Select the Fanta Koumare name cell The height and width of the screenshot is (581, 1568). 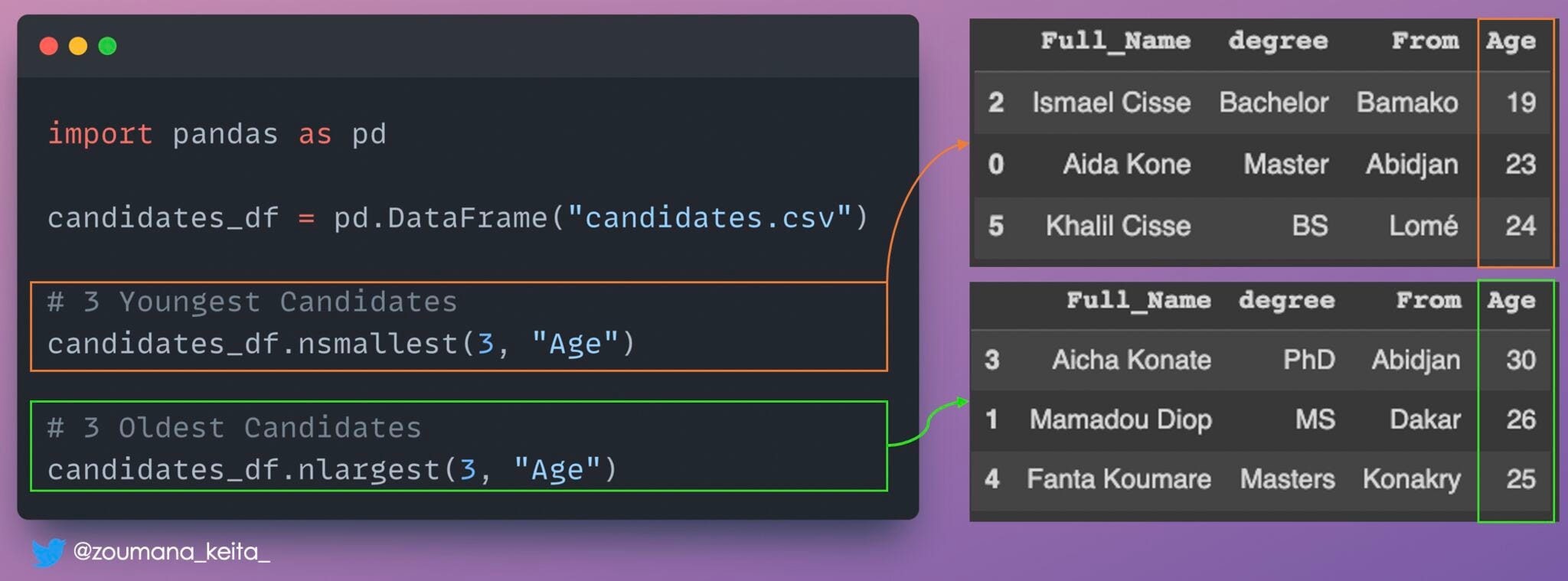tap(1119, 479)
